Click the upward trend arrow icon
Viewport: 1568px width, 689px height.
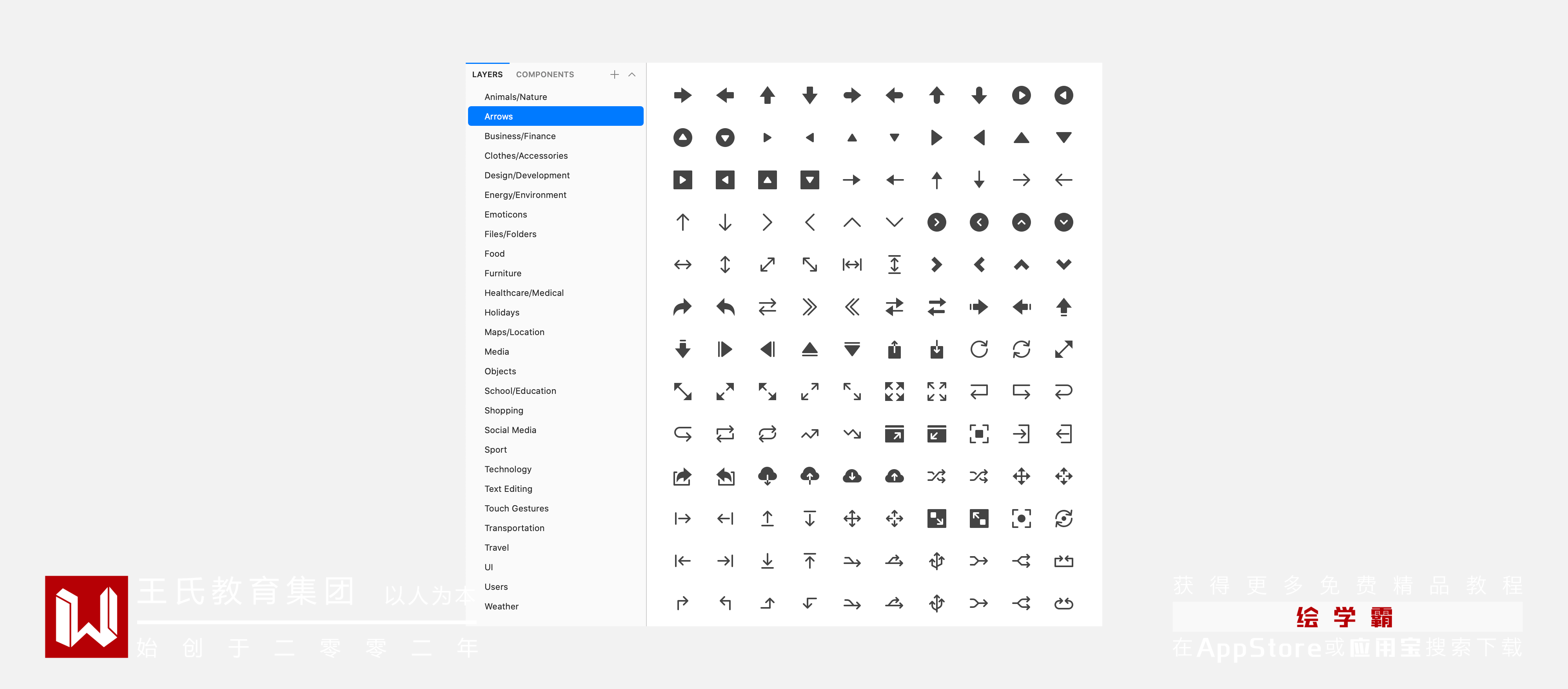809,434
